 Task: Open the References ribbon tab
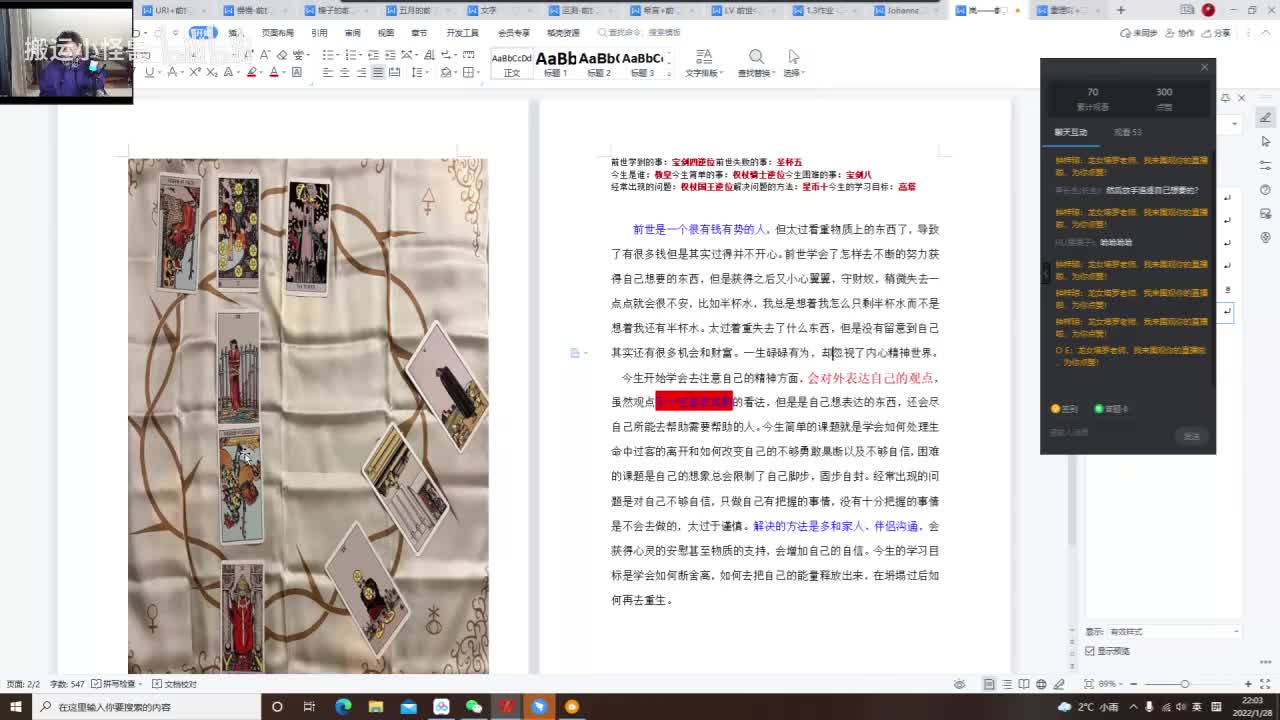319,33
